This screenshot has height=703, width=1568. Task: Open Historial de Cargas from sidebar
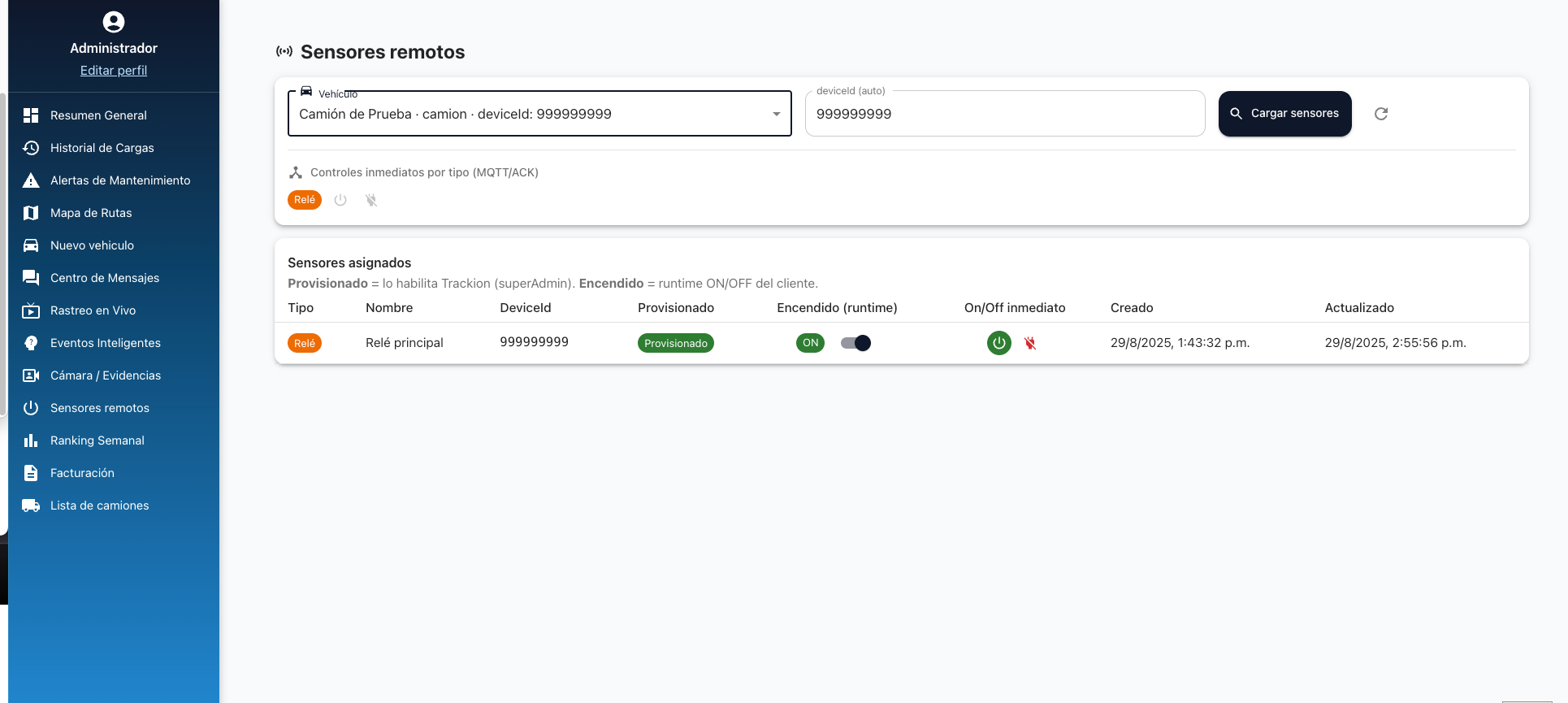click(102, 148)
